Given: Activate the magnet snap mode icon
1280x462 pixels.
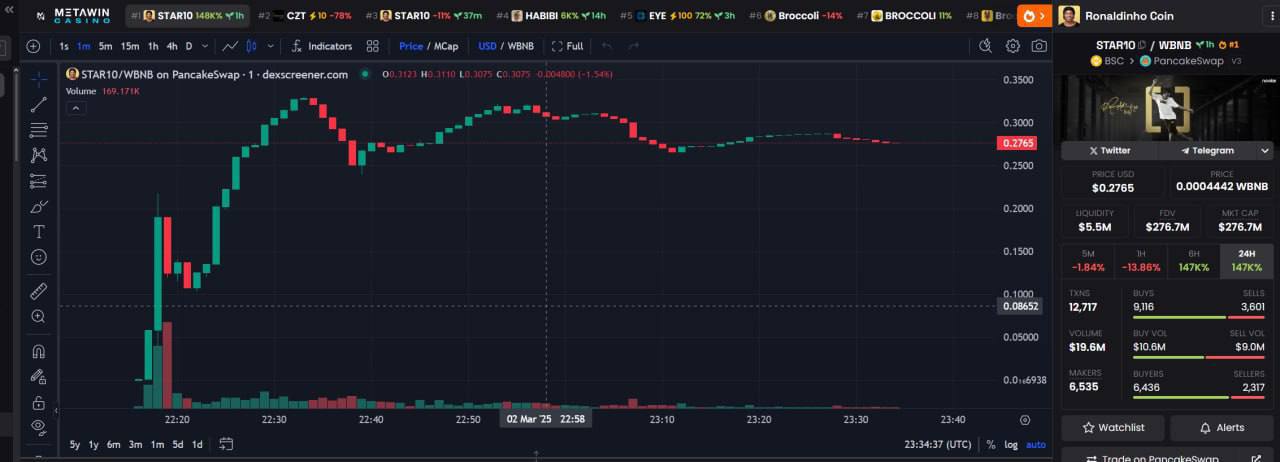Looking at the screenshot, I should 39,351.
